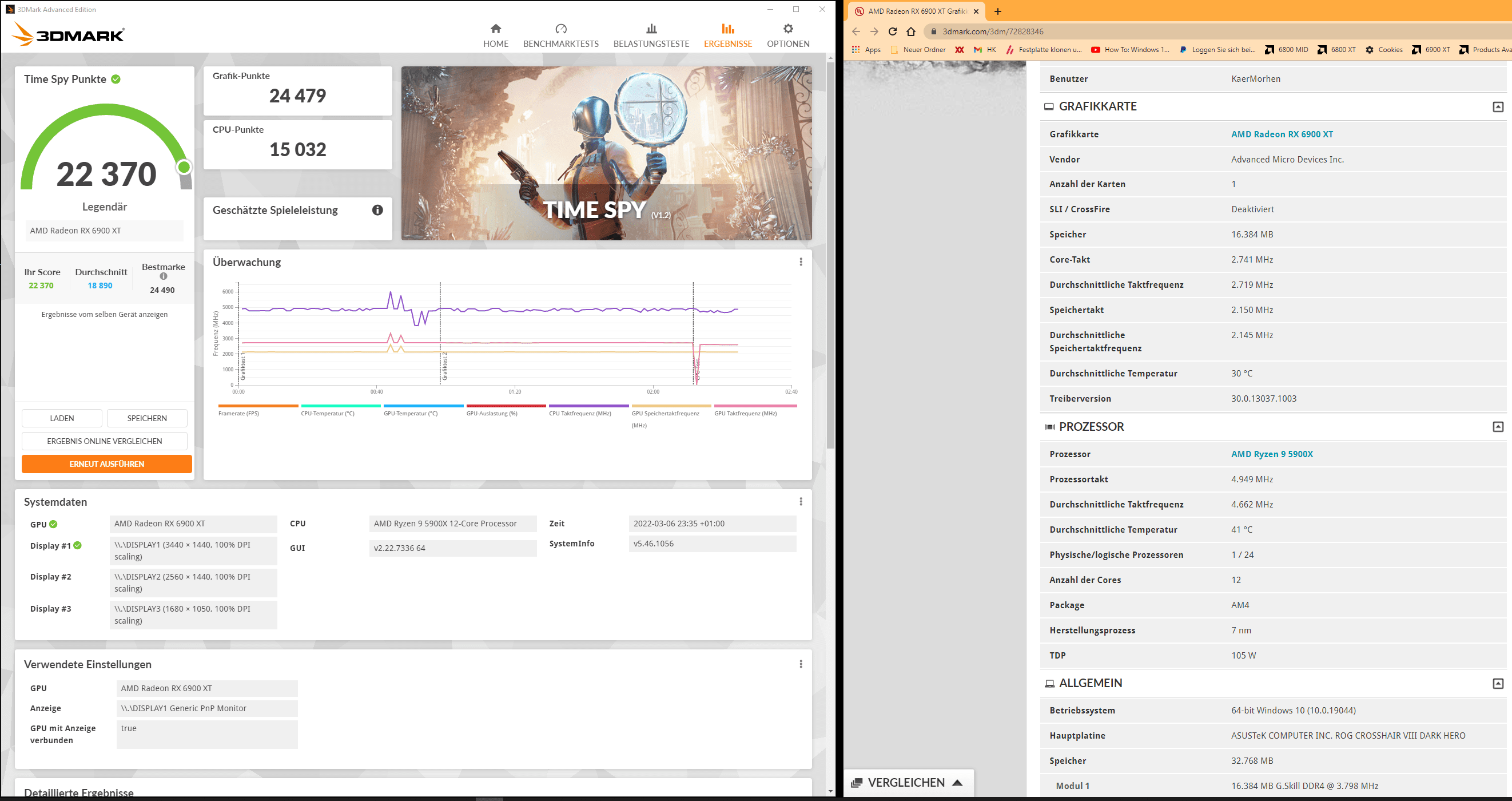Collapse the ALLGEMEIN section in browser
This screenshot has height=801, width=1512.
click(1498, 684)
